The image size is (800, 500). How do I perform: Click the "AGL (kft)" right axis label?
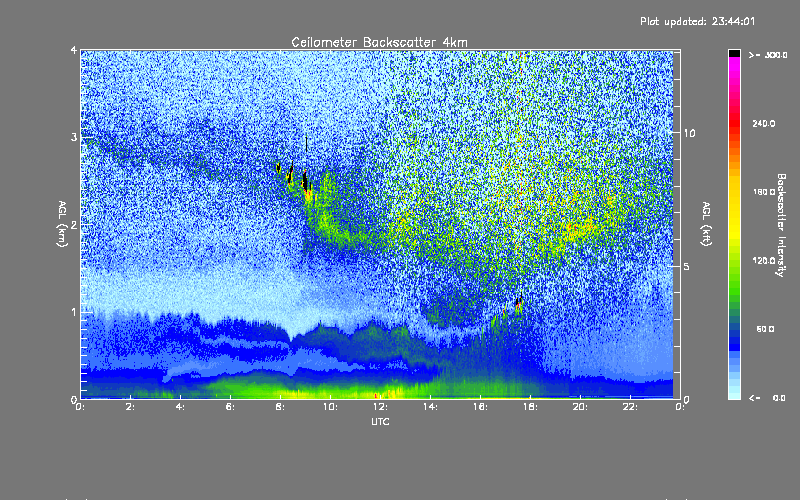pyautogui.click(x=706, y=224)
